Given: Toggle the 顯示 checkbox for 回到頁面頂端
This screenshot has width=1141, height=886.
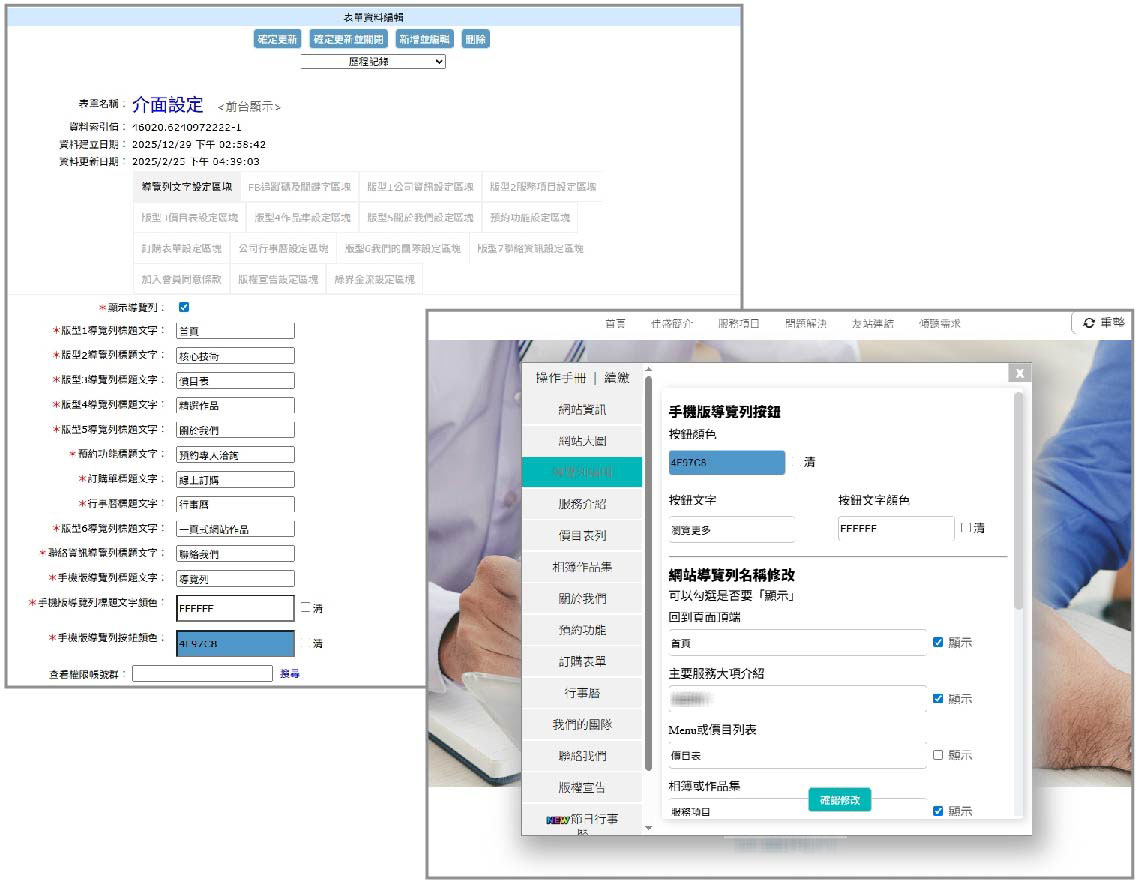Looking at the screenshot, I should (x=938, y=642).
